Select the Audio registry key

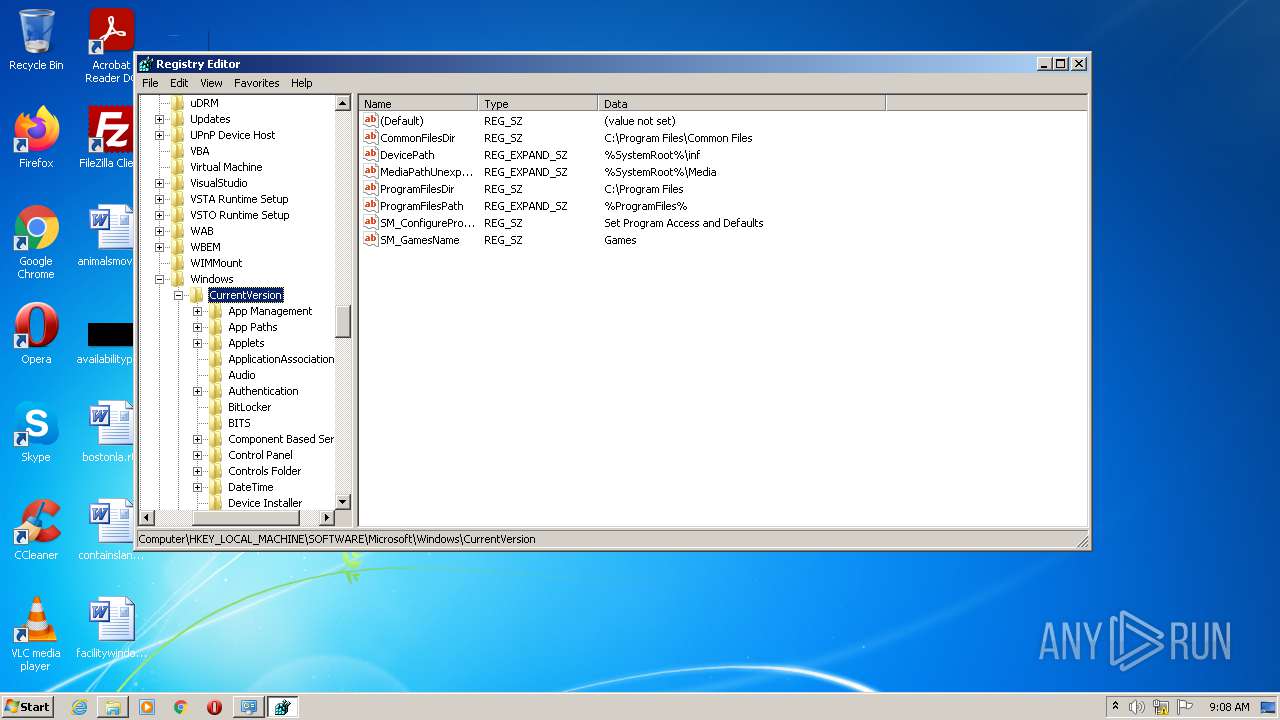241,375
